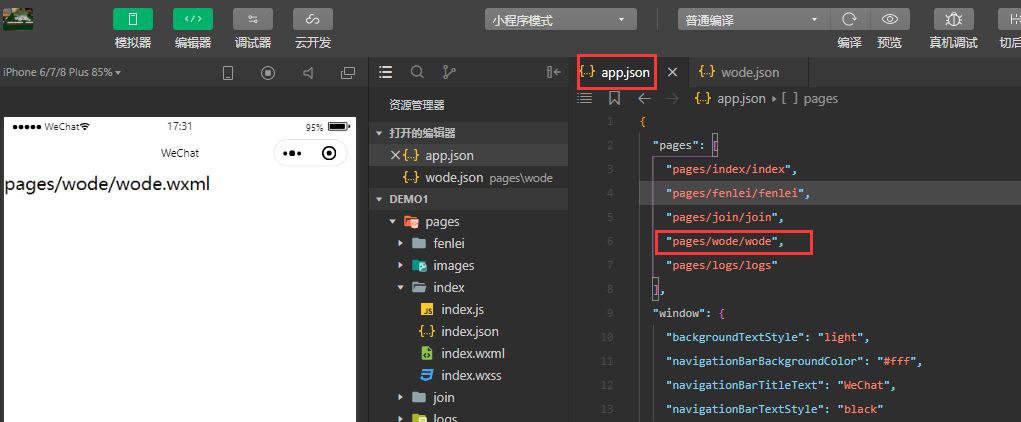Click the simulator stop/record circle icon

[268, 73]
